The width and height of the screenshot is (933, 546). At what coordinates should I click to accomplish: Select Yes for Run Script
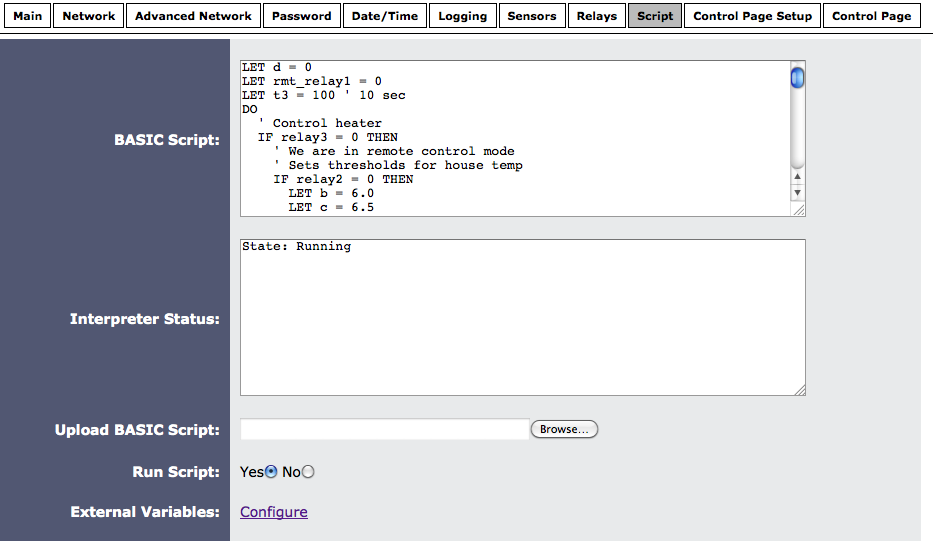[x=271, y=472]
